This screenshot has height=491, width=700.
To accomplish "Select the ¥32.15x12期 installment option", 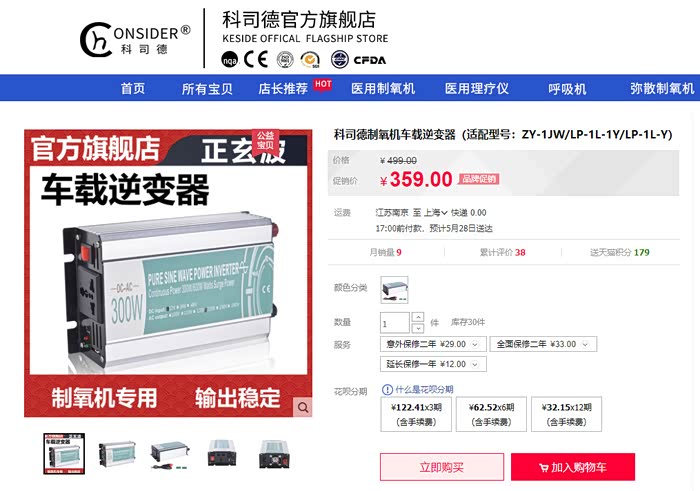I will tap(567, 414).
